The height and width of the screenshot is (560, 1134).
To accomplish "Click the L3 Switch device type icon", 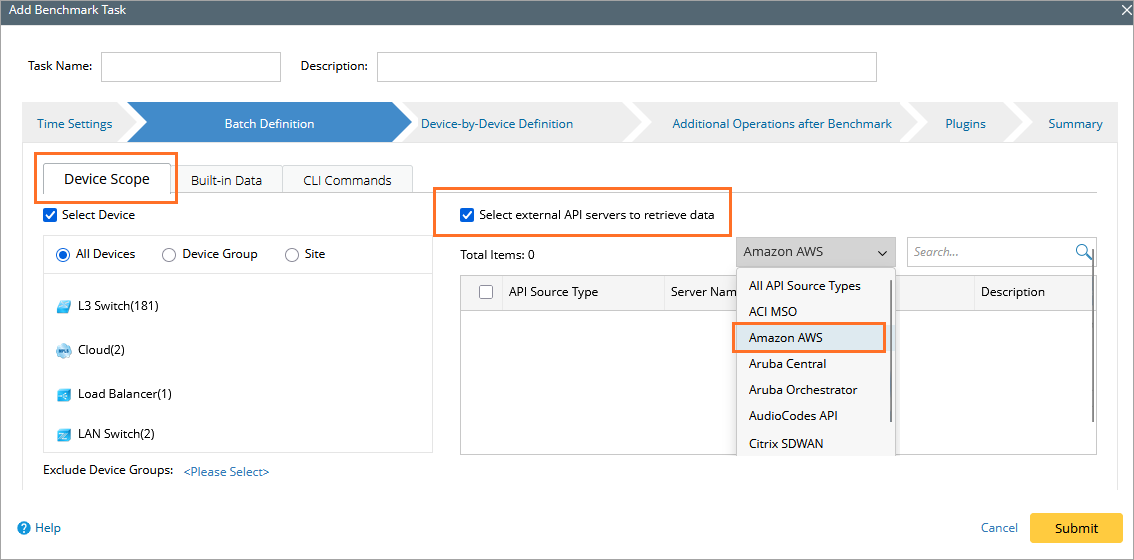I will [64, 307].
